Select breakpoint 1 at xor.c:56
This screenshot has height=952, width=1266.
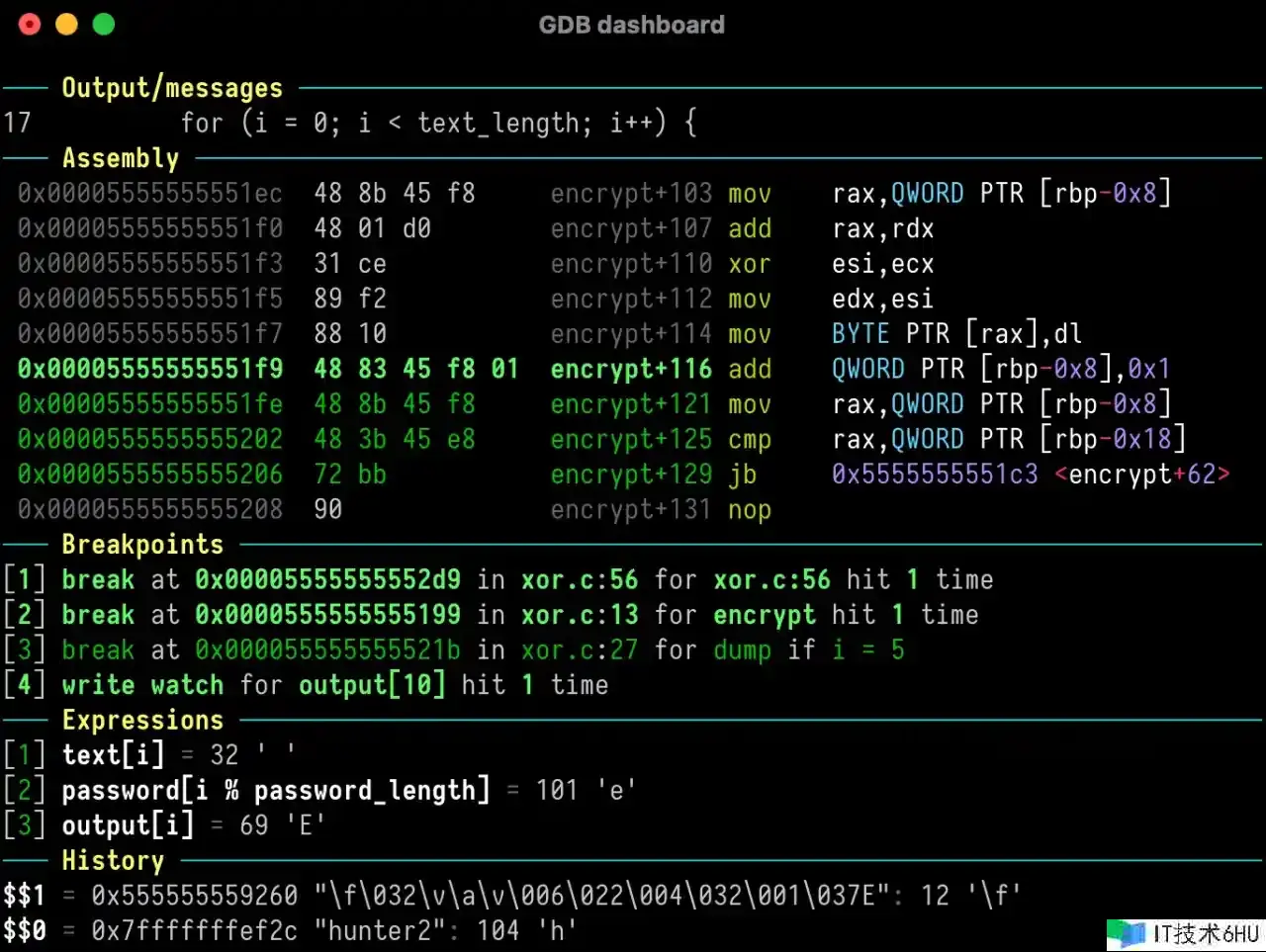click(495, 579)
